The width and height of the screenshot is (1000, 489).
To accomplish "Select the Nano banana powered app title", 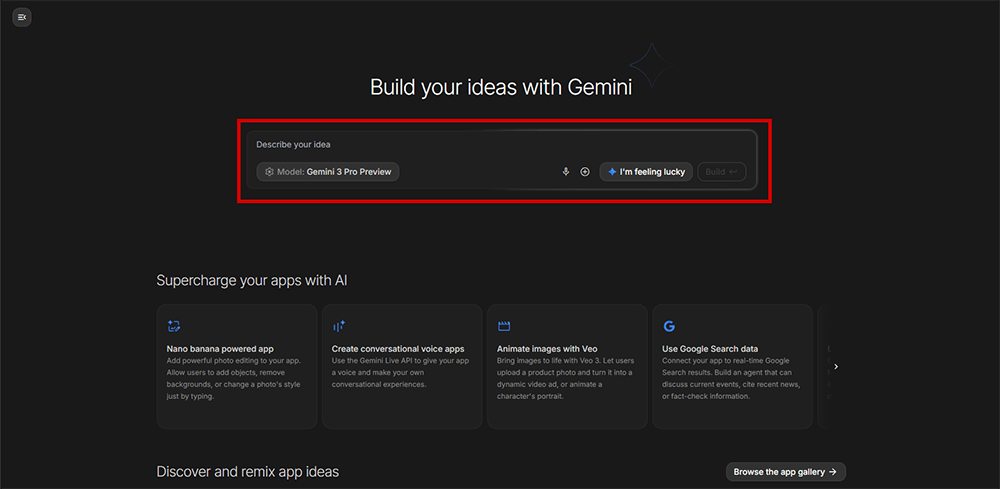I will [x=220, y=349].
